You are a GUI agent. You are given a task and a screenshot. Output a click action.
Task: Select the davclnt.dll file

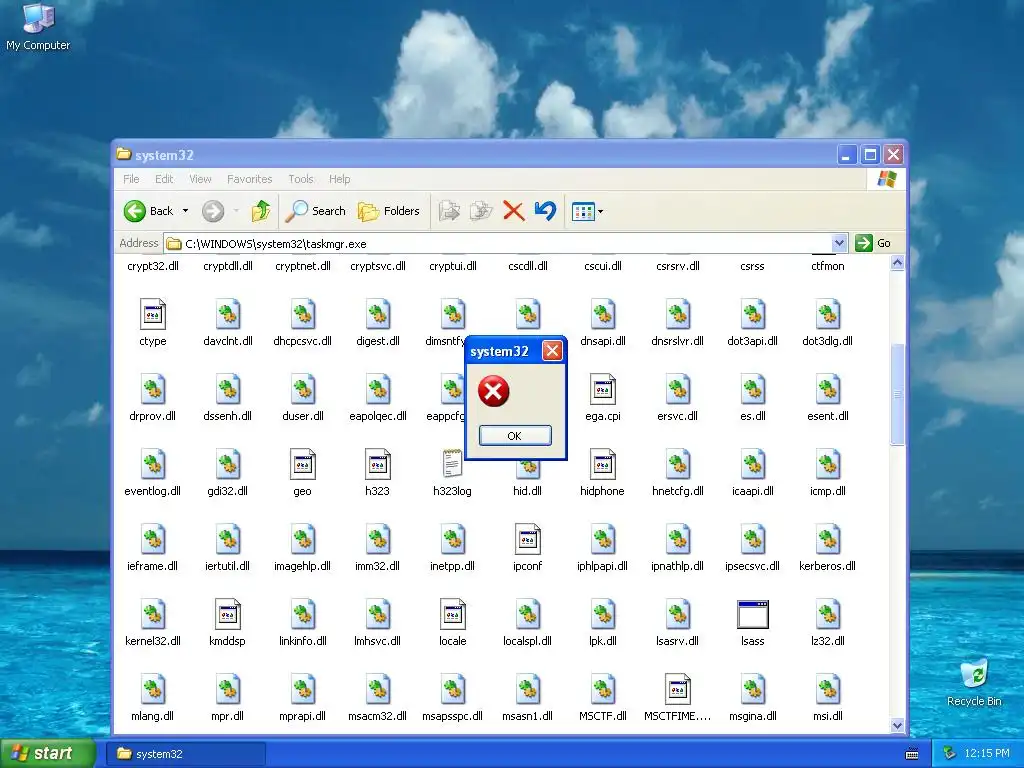pos(228,323)
